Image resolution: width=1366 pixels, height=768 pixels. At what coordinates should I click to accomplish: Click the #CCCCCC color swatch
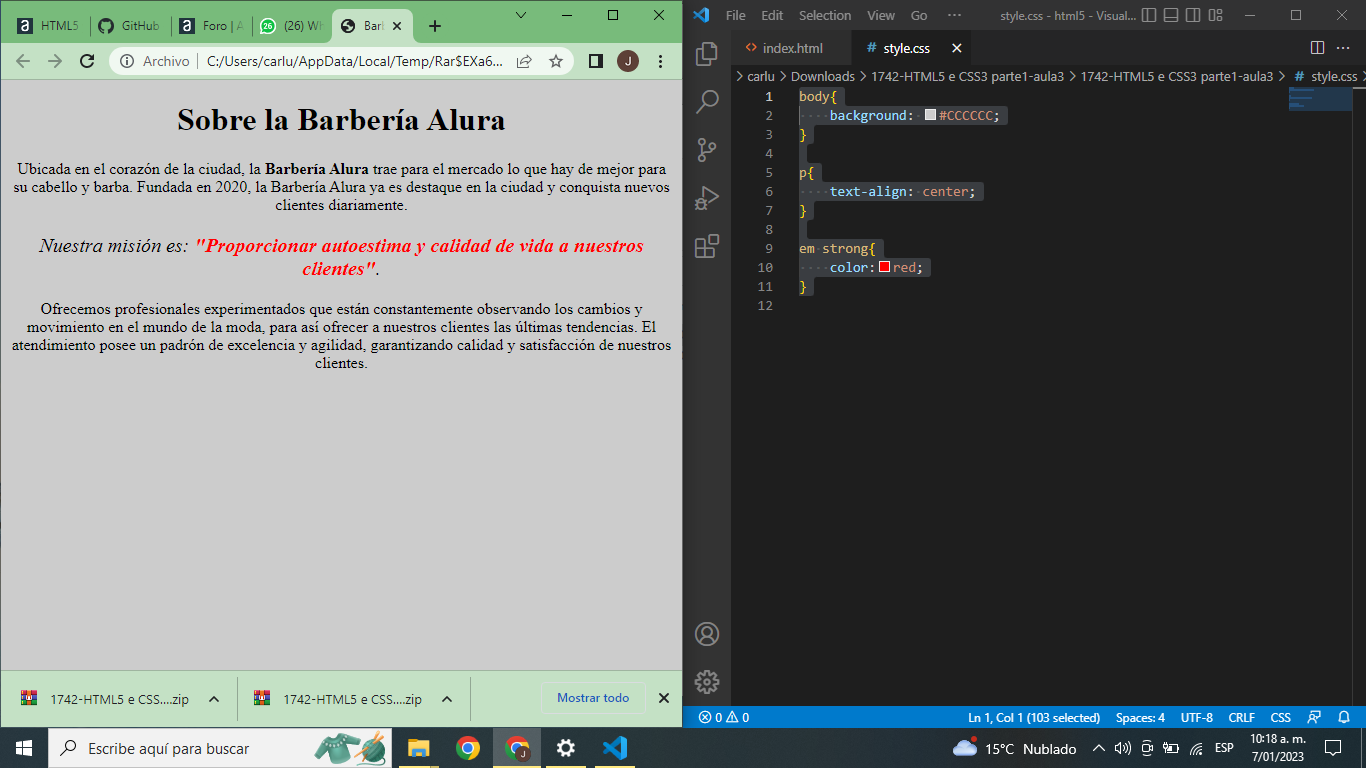[x=930, y=115]
